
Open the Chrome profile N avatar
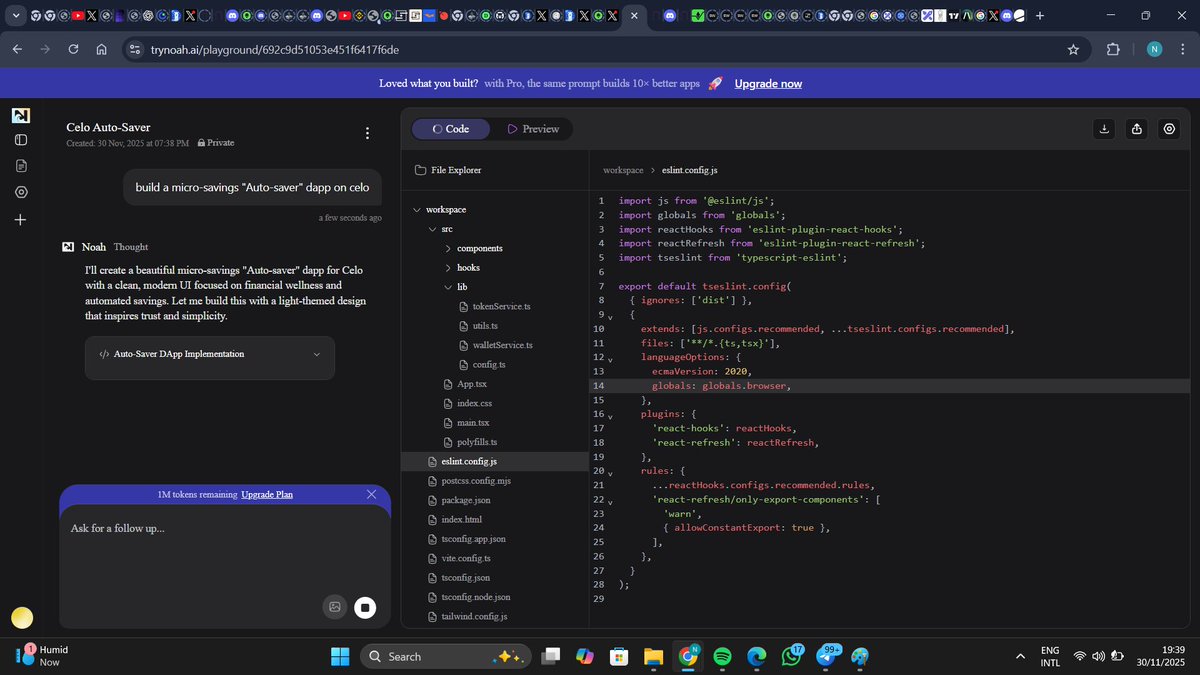click(x=1154, y=50)
